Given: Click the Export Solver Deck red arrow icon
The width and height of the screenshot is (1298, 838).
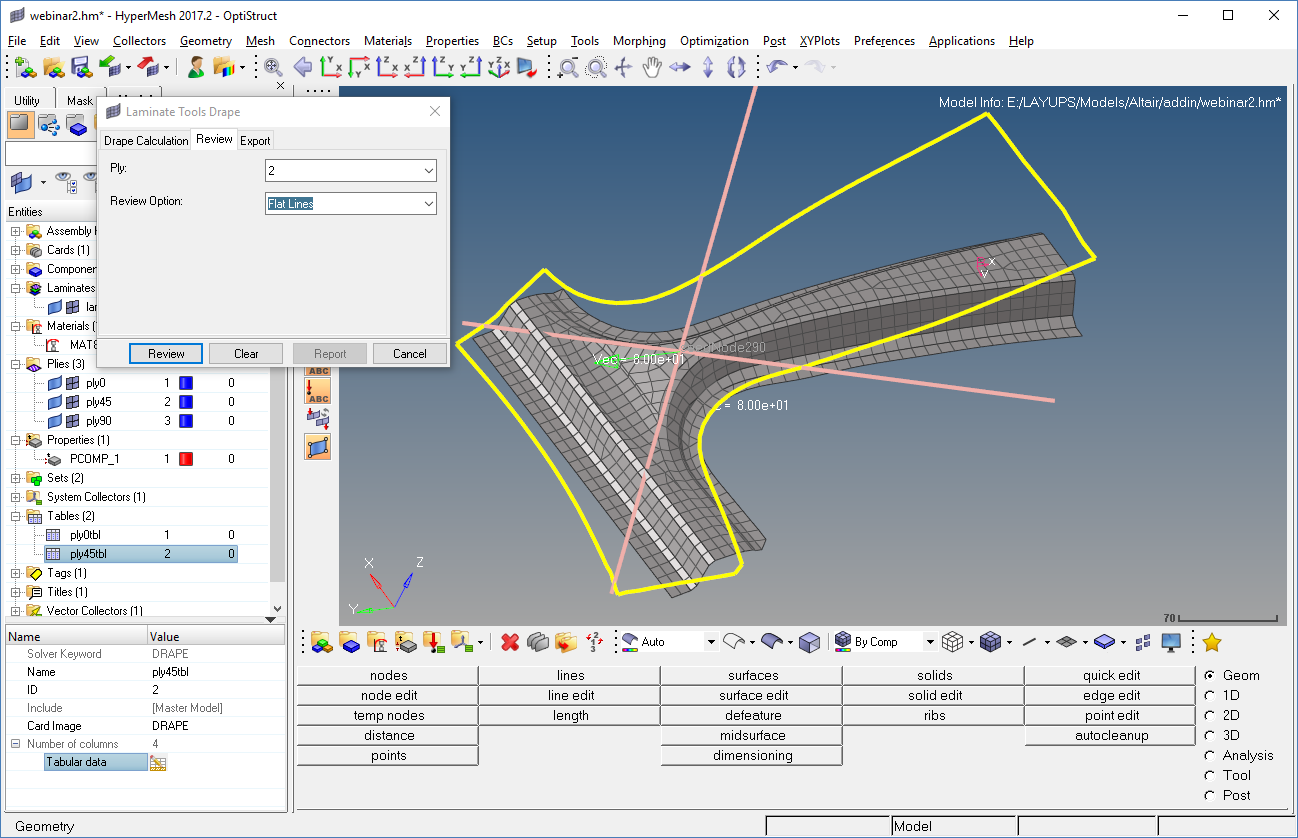Looking at the screenshot, I should [148, 67].
